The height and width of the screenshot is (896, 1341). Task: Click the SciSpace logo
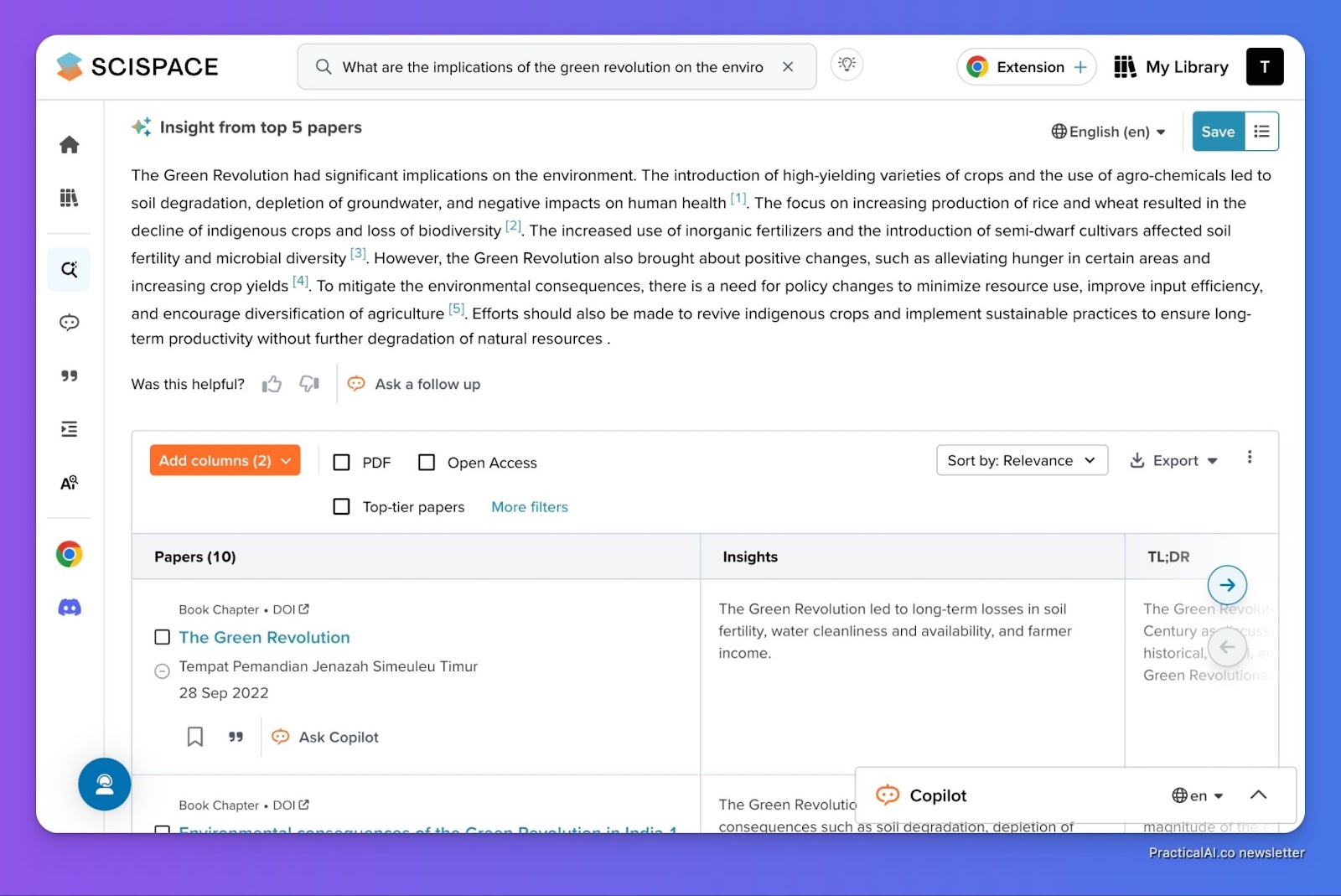click(137, 67)
